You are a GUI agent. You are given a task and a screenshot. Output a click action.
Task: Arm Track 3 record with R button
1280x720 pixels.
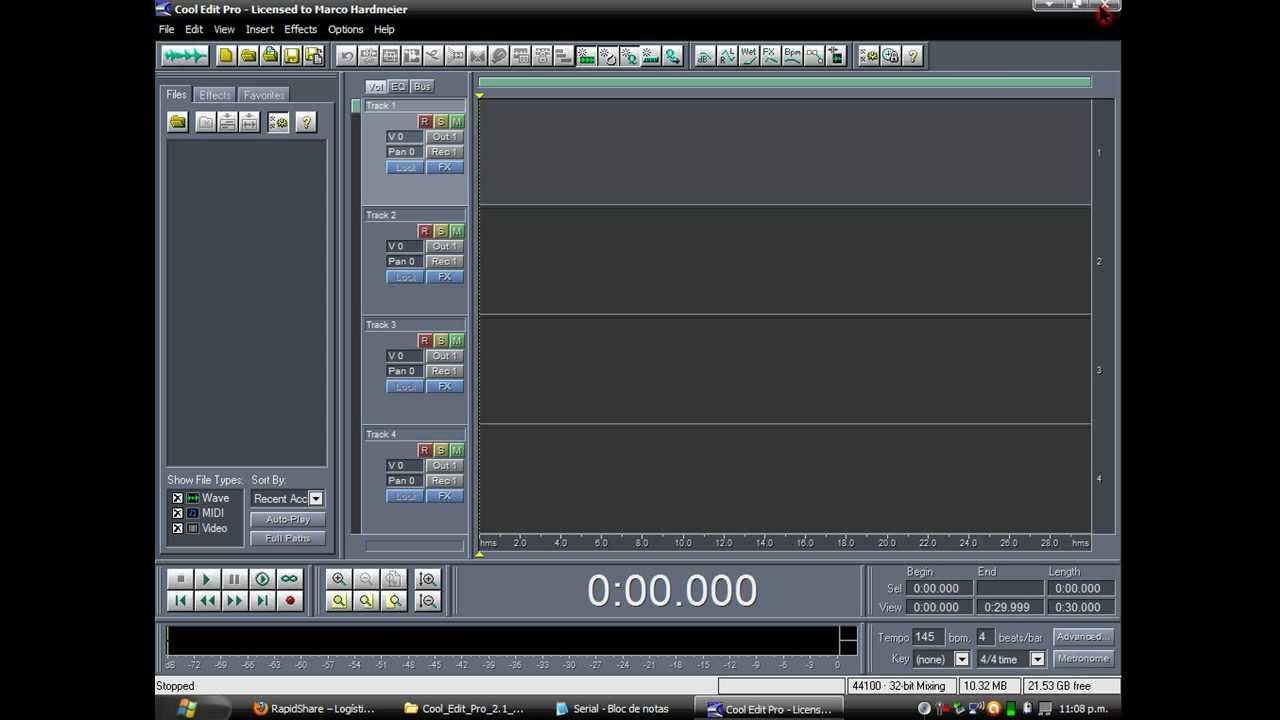tap(424, 341)
